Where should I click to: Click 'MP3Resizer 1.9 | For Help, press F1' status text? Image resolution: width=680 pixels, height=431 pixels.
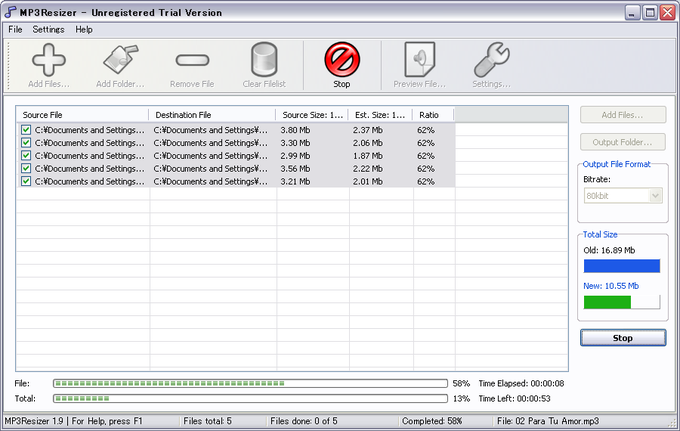[x=73, y=421]
